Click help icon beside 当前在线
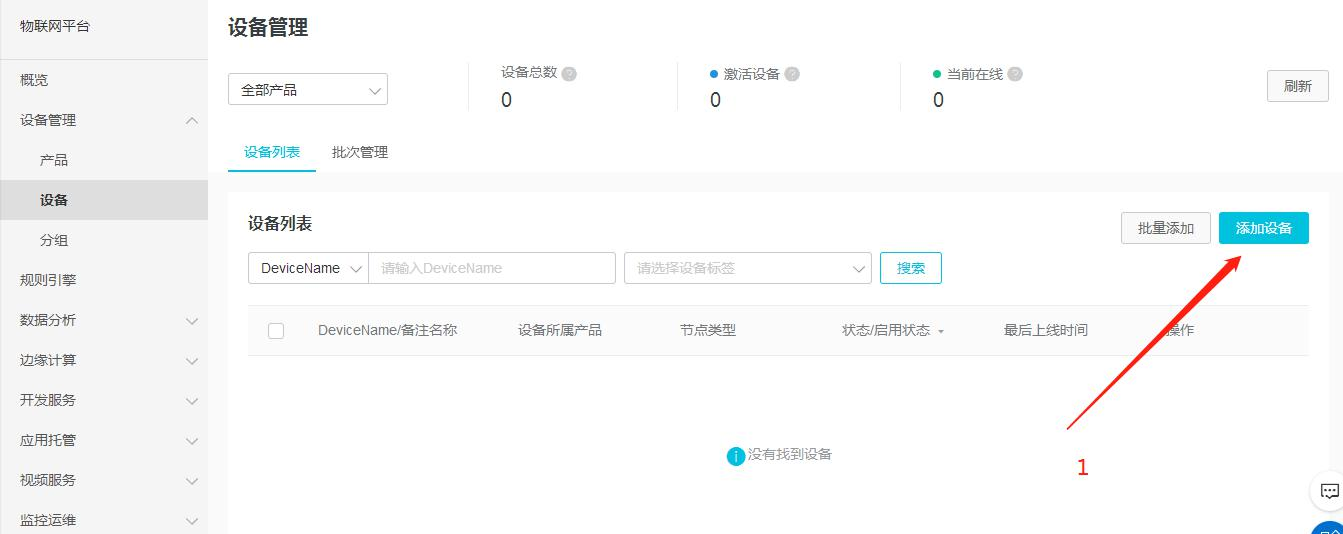1343x534 pixels. point(1015,74)
